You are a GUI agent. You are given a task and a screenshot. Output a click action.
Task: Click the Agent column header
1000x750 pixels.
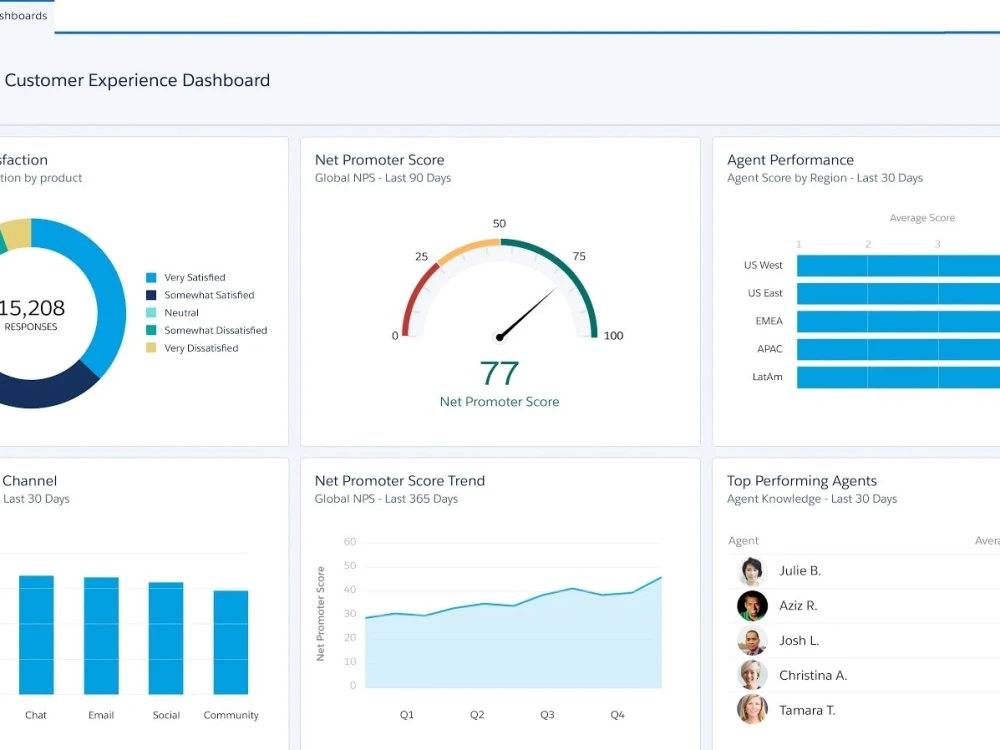pos(743,540)
